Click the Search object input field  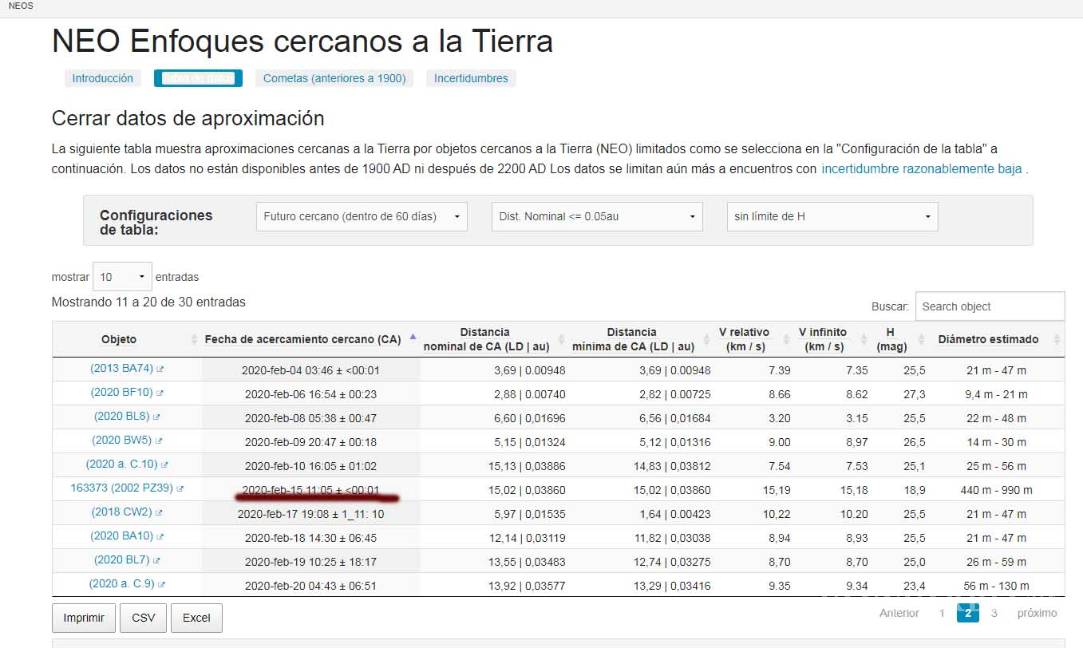pos(989,307)
